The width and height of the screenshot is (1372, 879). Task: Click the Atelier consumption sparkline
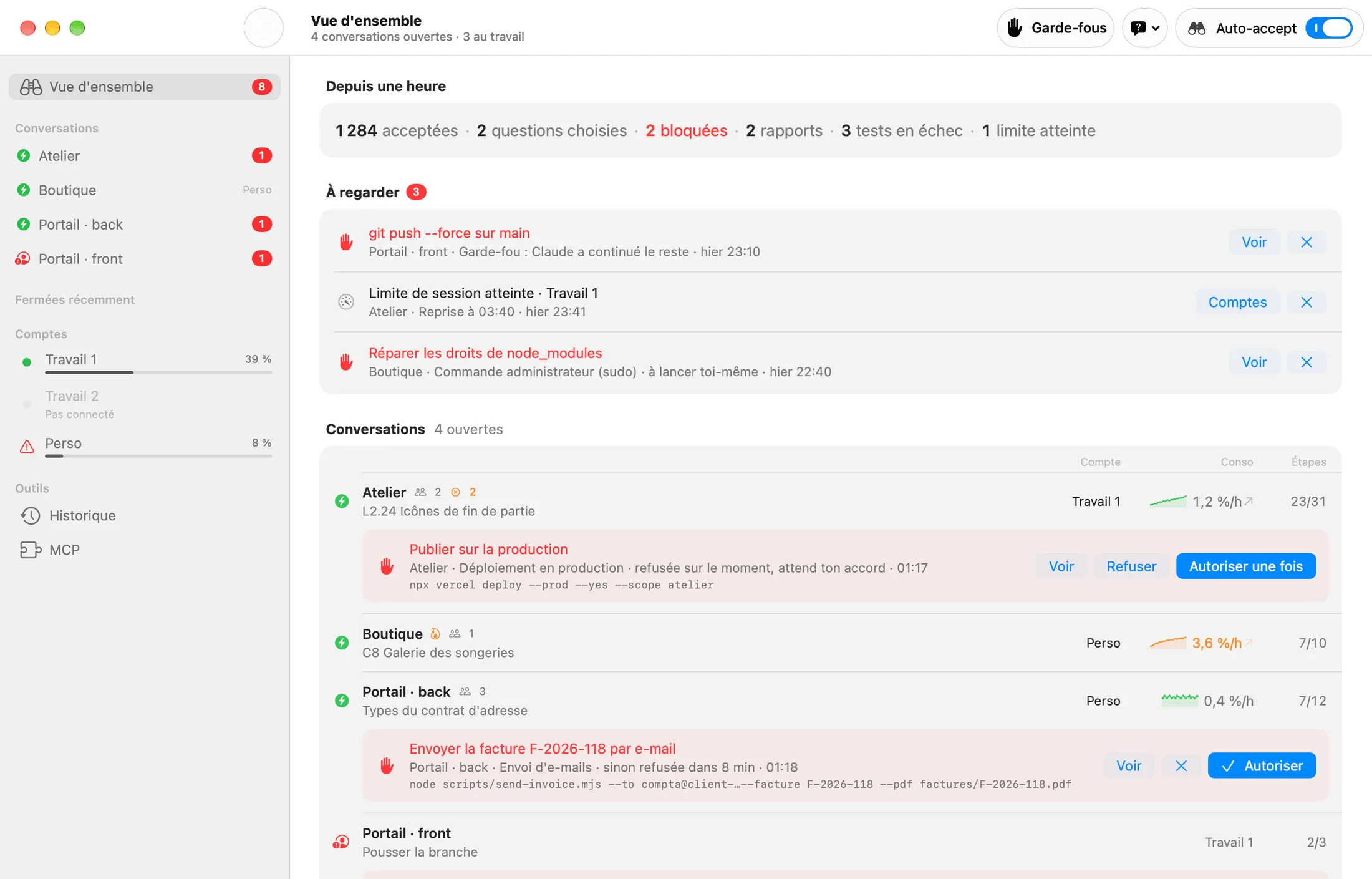(1167, 501)
